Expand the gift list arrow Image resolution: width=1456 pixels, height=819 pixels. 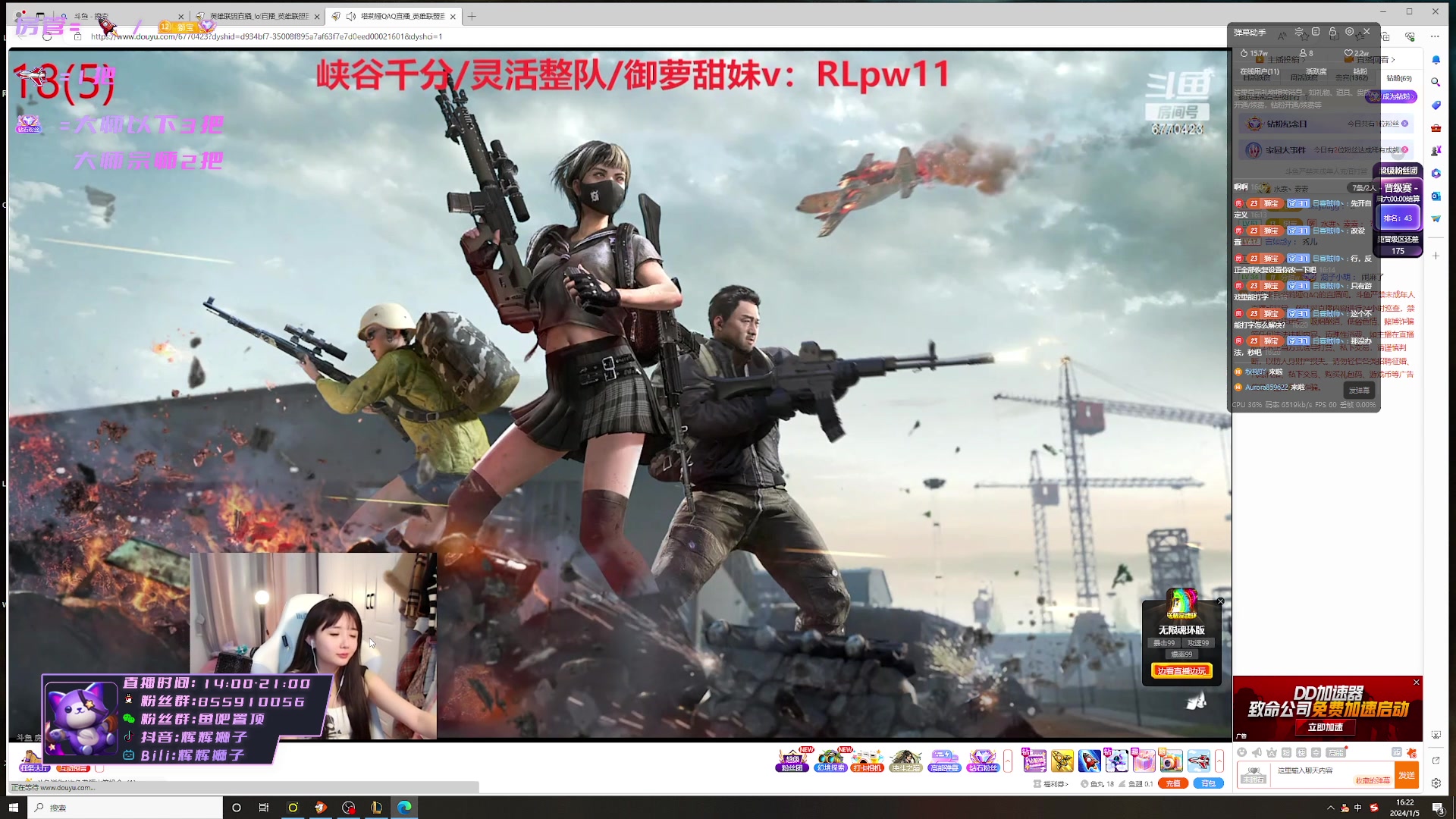1219,760
